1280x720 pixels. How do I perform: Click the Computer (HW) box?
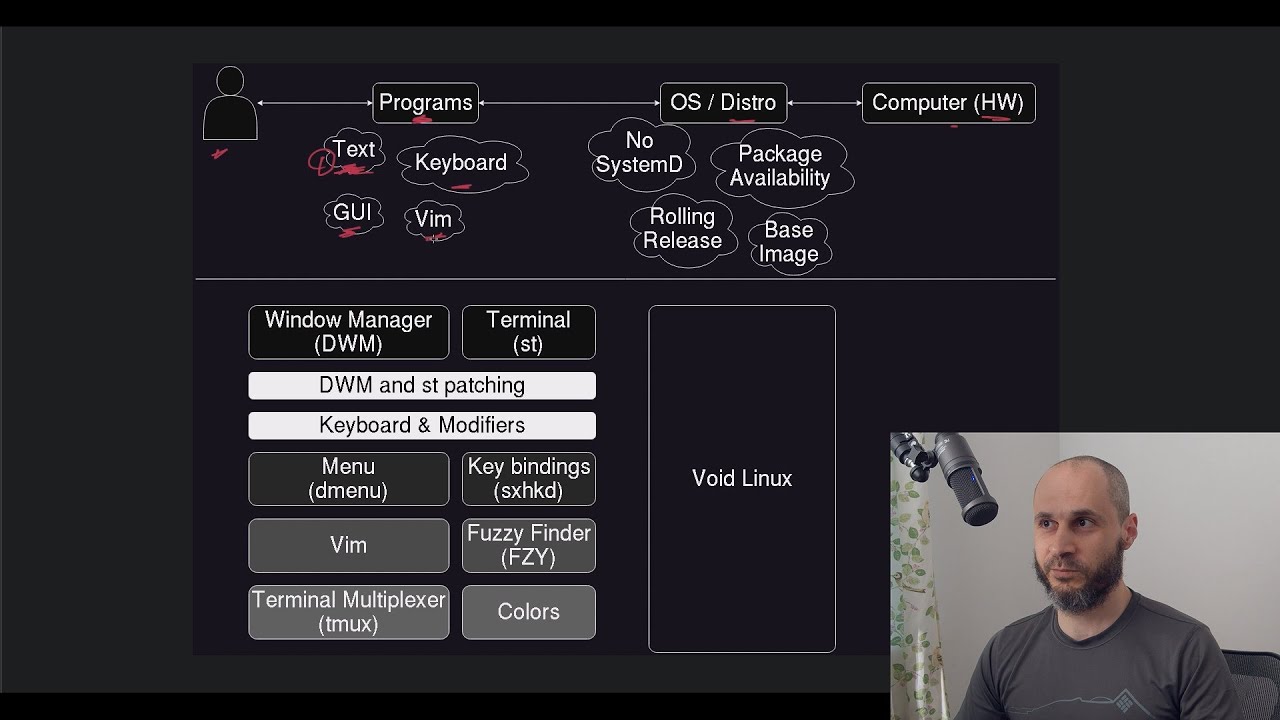click(948, 103)
